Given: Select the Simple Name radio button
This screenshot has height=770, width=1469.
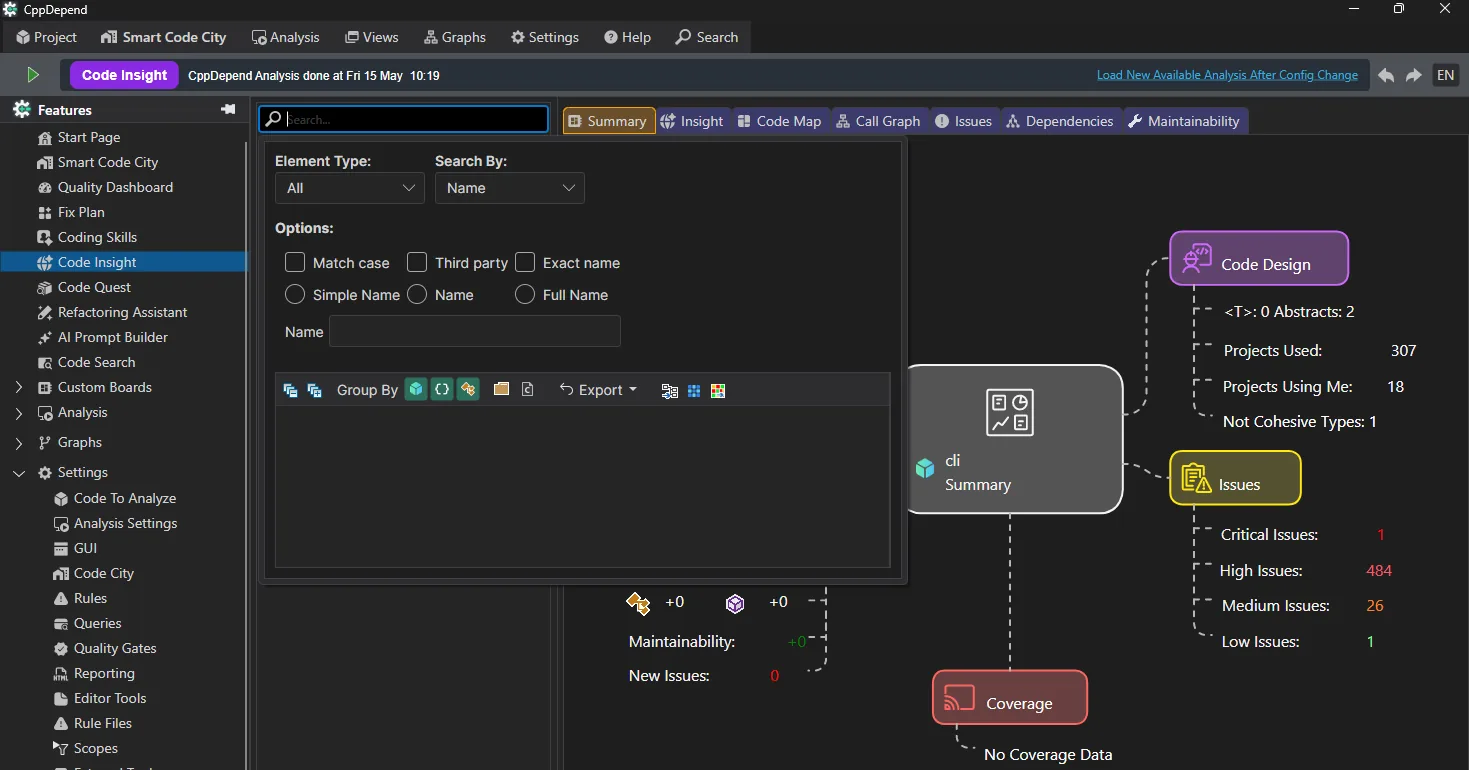Looking at the screenshot, I should point(295,294).
